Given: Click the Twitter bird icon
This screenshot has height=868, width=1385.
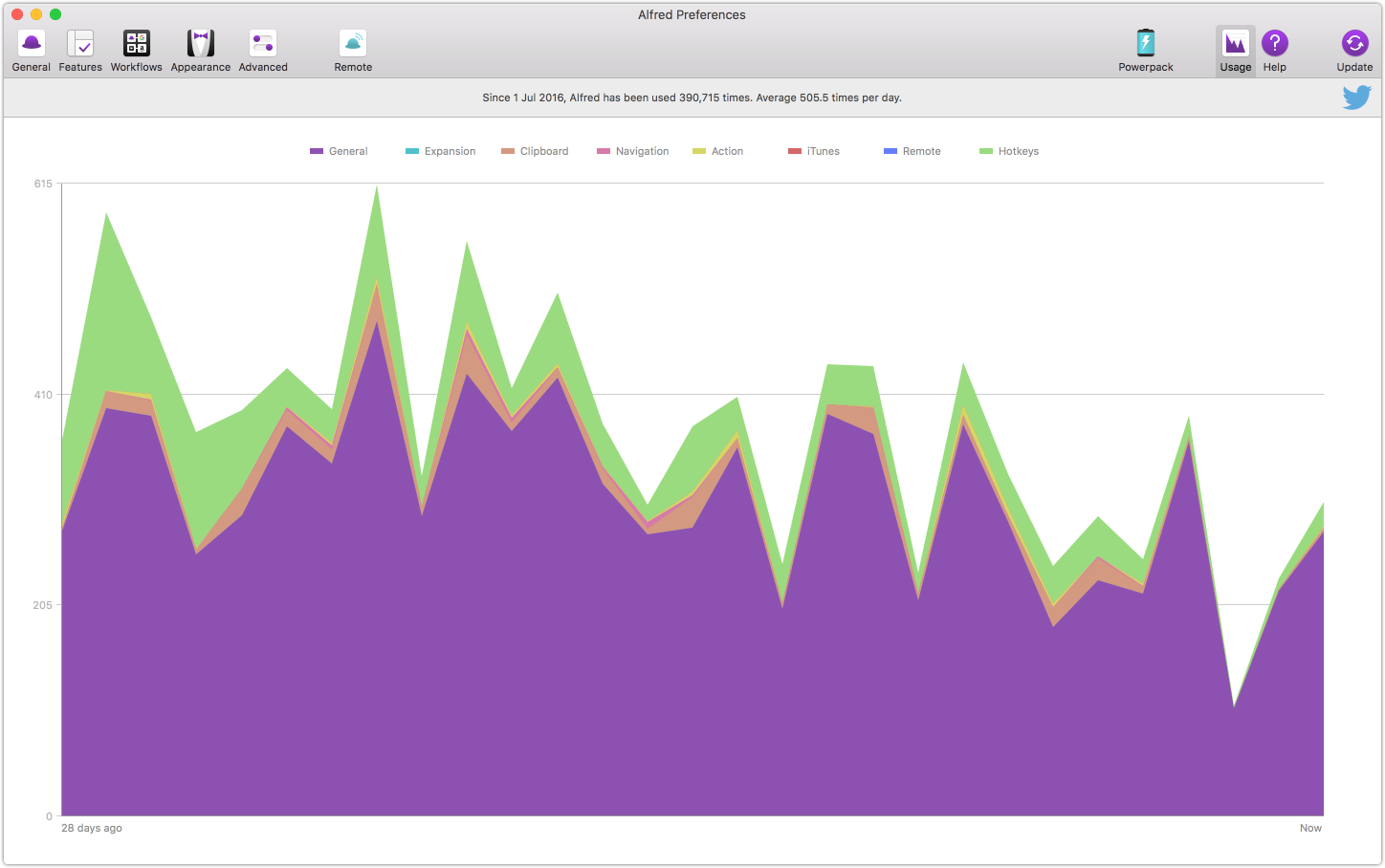Looking at the screenshot, I should [1356, 97].
